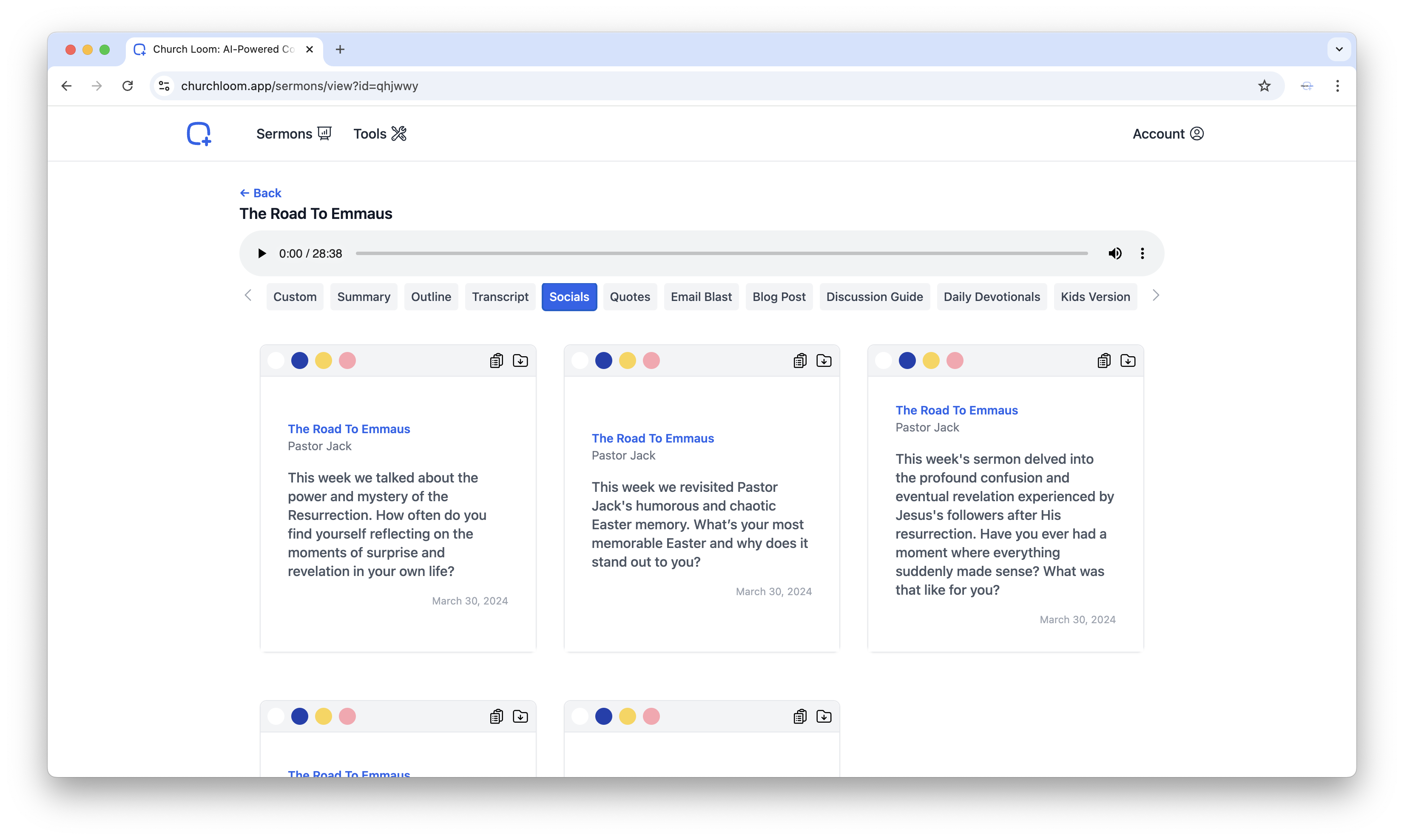Pick pink swatch on Easter memory card

pyautogui.click(x=651, y=360)
